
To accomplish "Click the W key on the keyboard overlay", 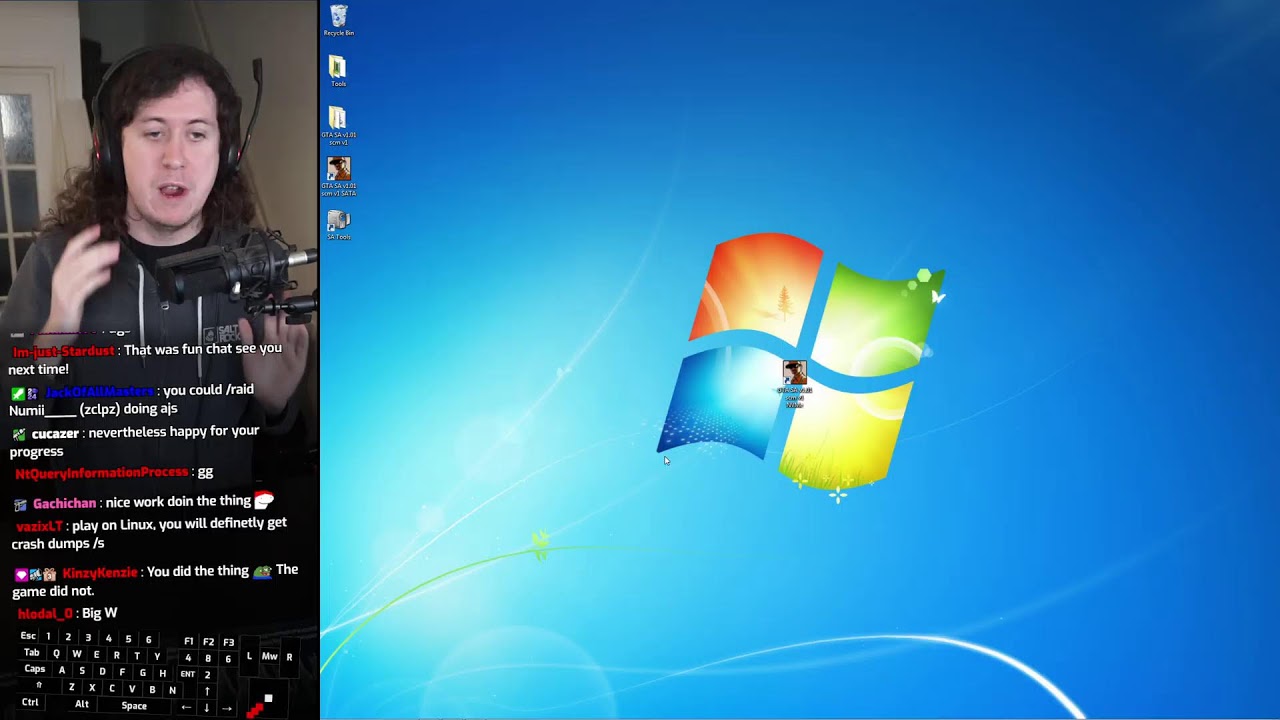I will [76, 654].
